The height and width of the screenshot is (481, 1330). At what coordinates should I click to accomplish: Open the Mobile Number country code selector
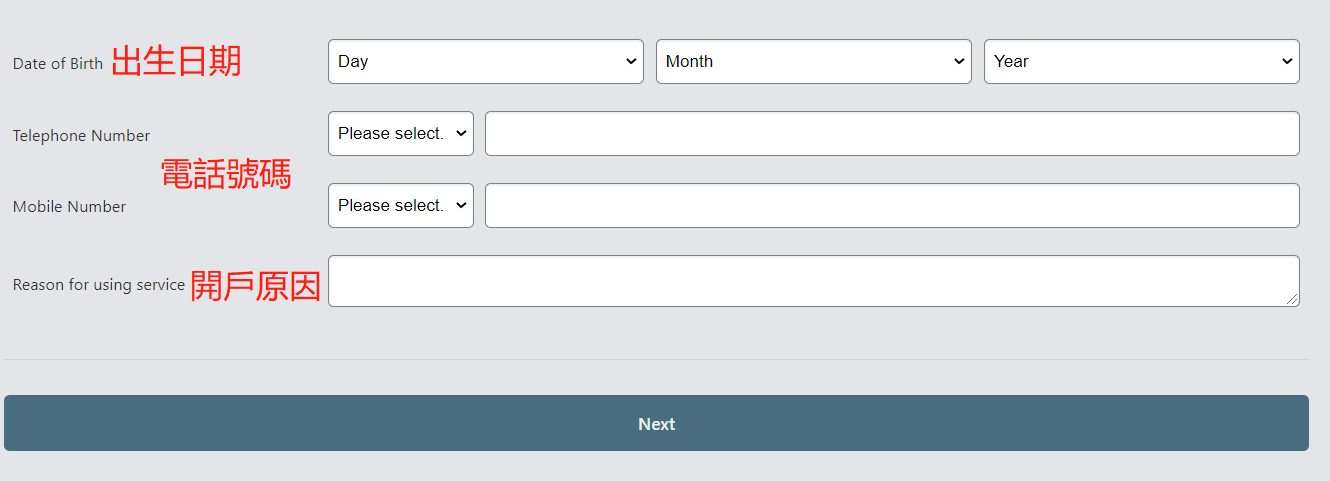pos(401,206)
